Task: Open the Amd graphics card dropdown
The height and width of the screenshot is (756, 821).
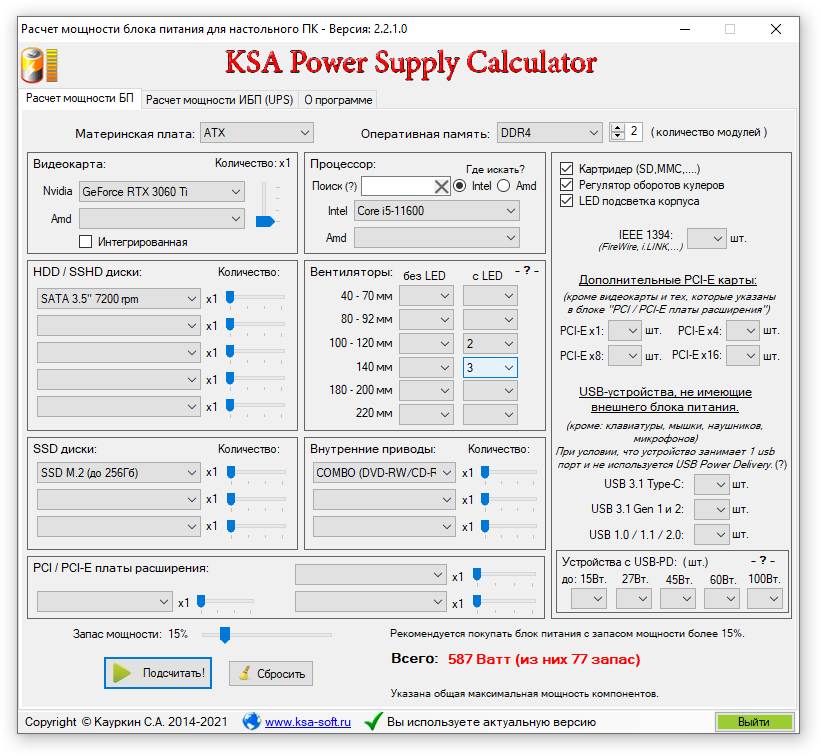Action: (162, 219)
